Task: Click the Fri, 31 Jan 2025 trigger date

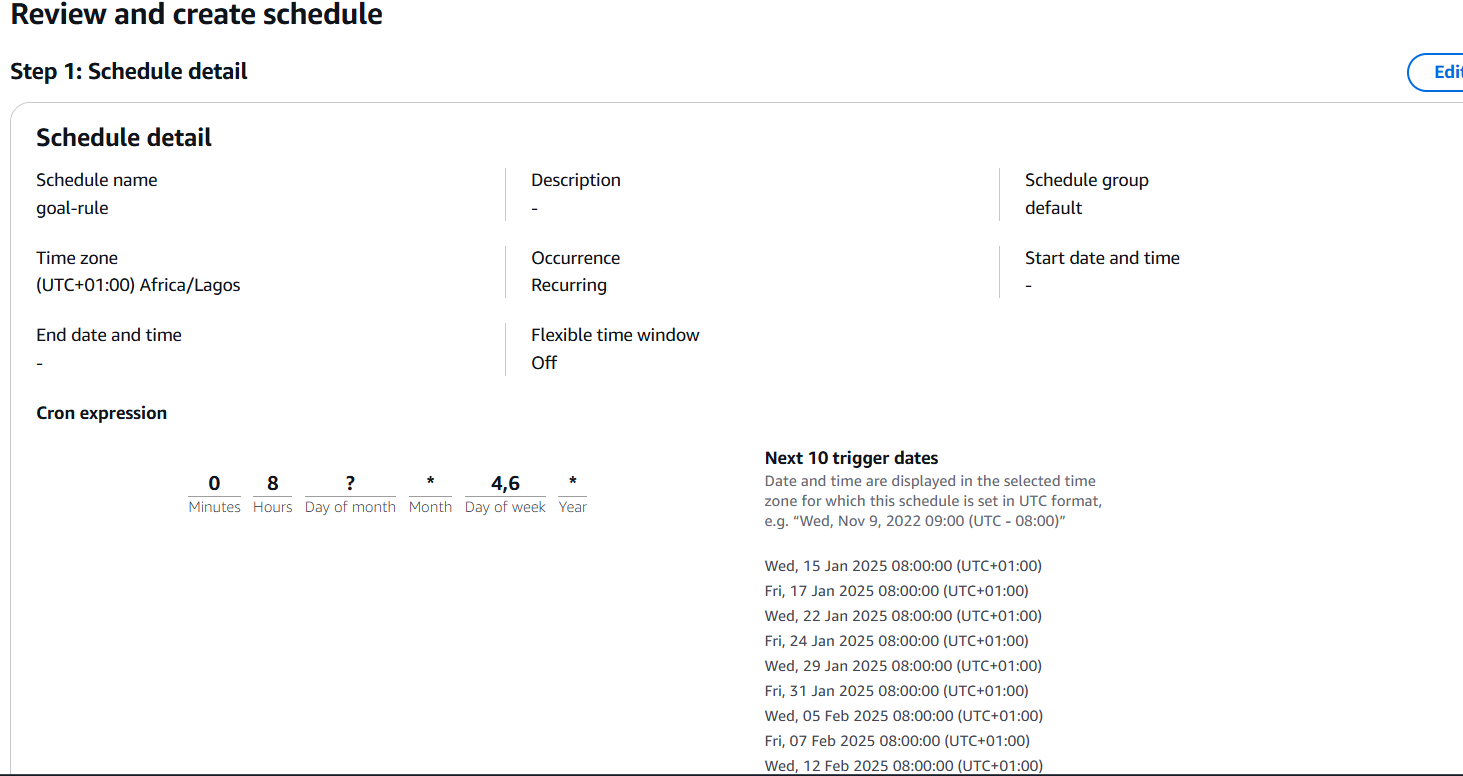Action: coord(897,691)
